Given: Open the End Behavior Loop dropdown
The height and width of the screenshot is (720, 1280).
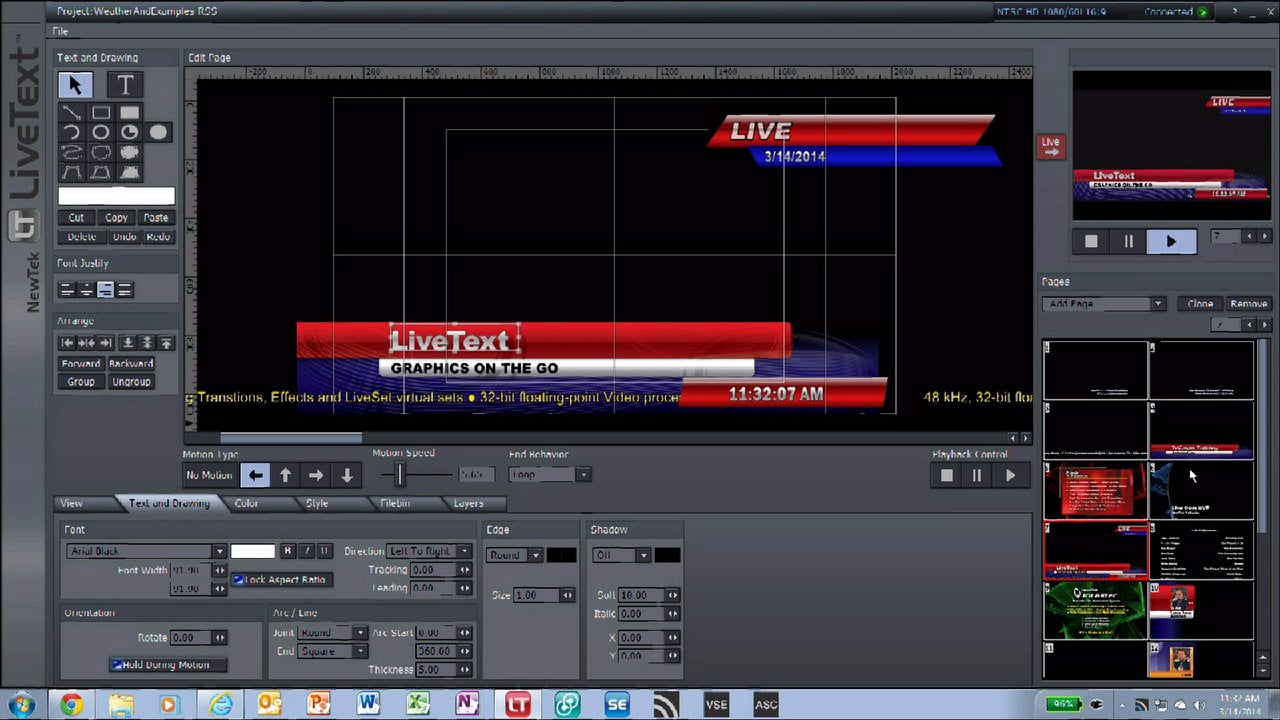Looking at the screenshot, I should (550, 475).
